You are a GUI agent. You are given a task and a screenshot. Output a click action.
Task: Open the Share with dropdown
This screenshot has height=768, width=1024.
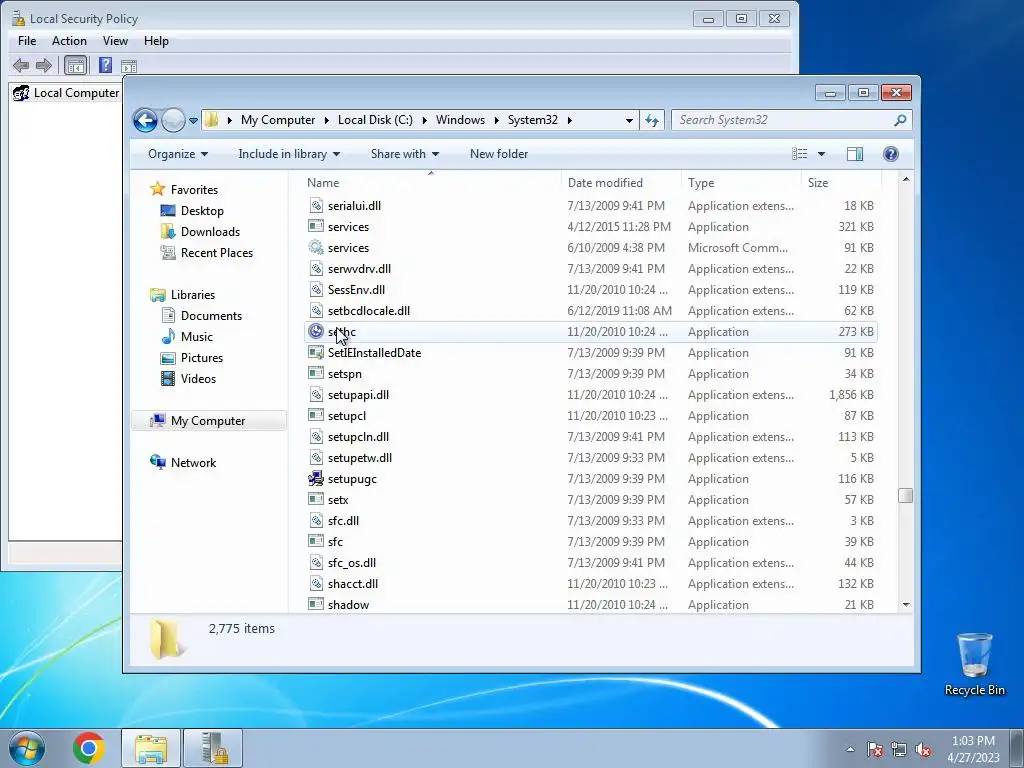coord(404,154)
